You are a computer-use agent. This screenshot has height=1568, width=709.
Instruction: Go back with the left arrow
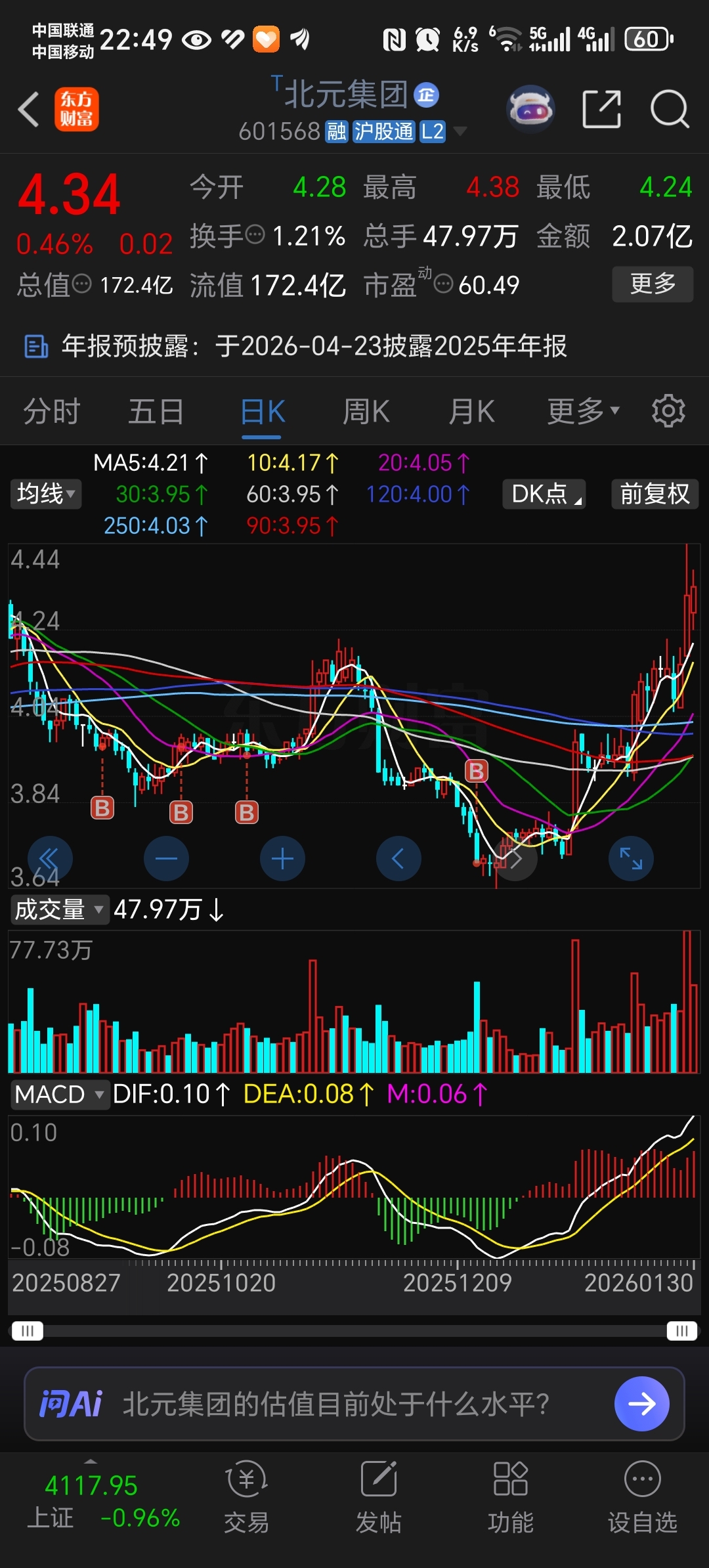tap(29, 109)
